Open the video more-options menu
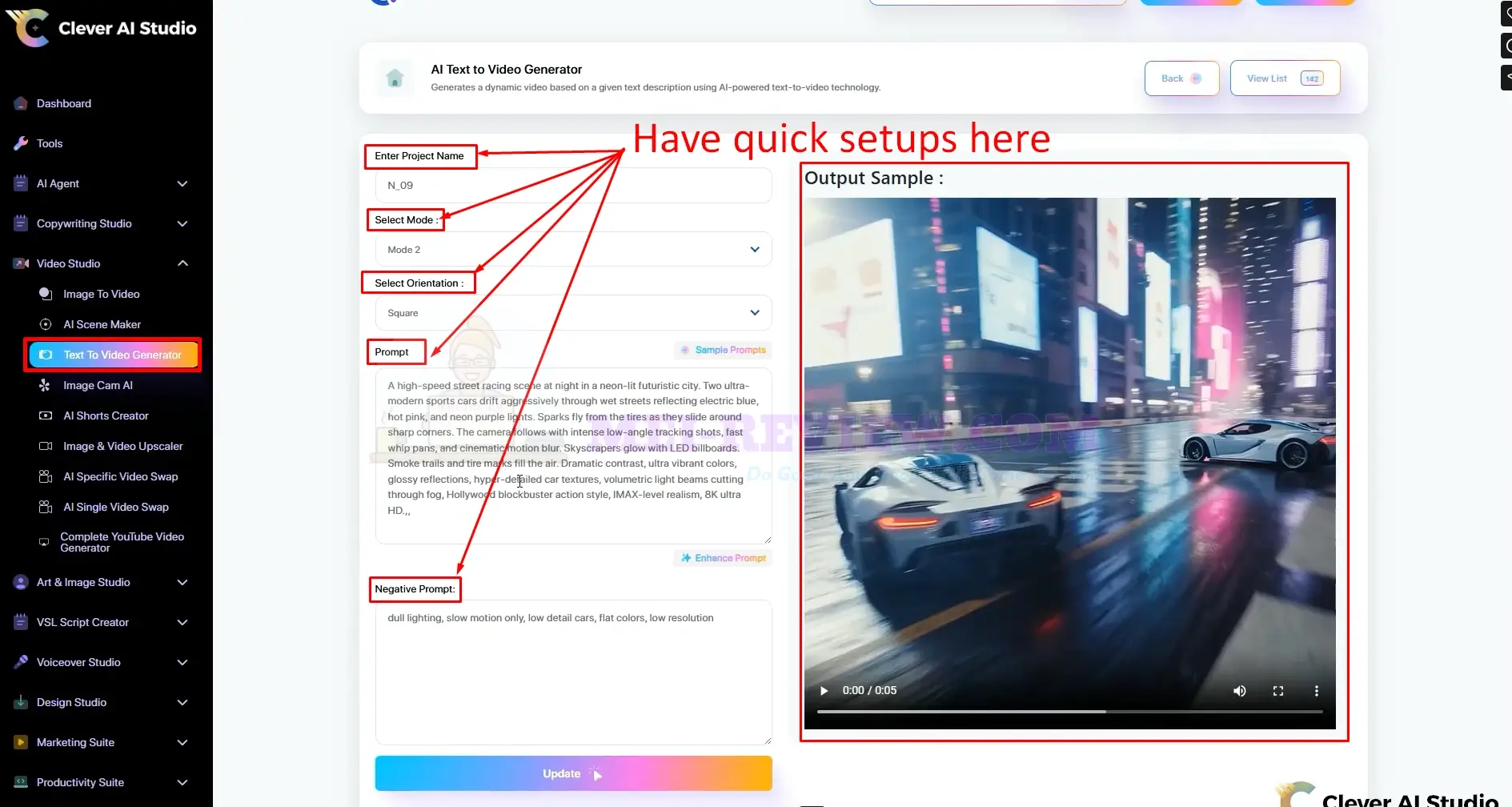The image size is (1512, 807). 1317,691
